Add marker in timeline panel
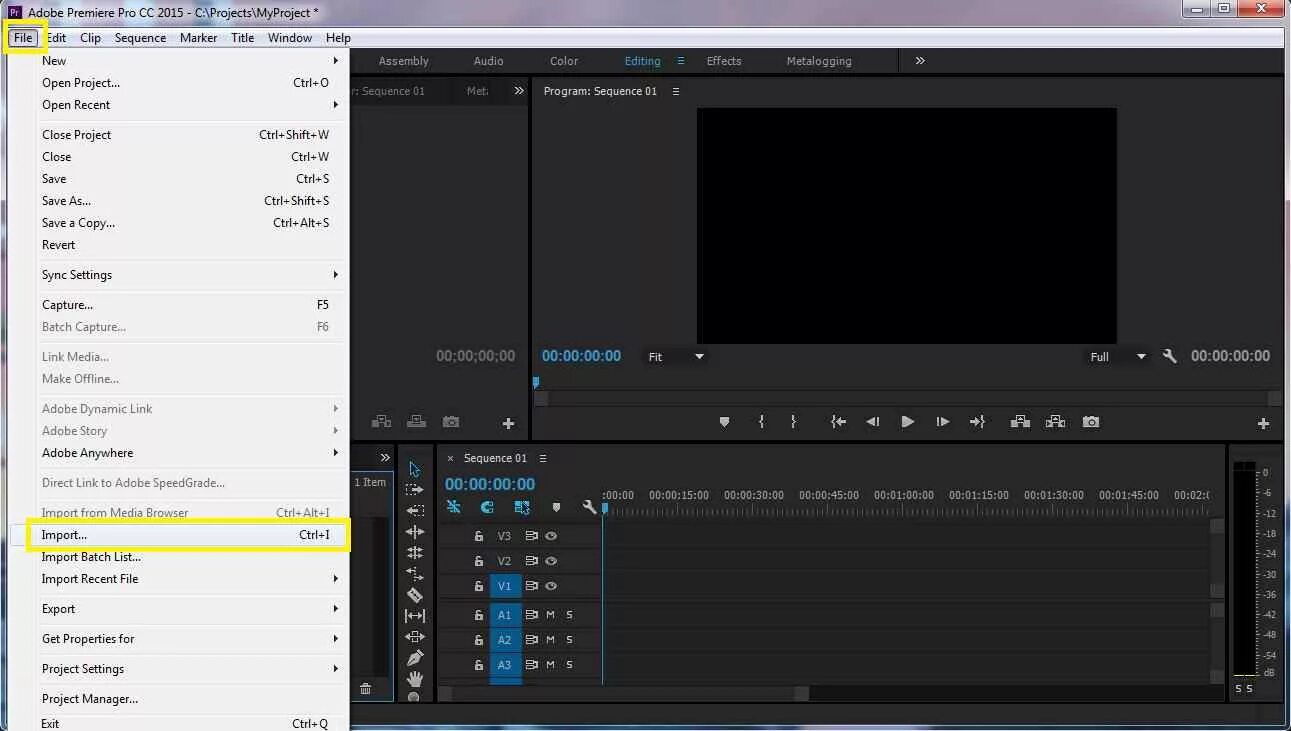 tap(556, 508)
